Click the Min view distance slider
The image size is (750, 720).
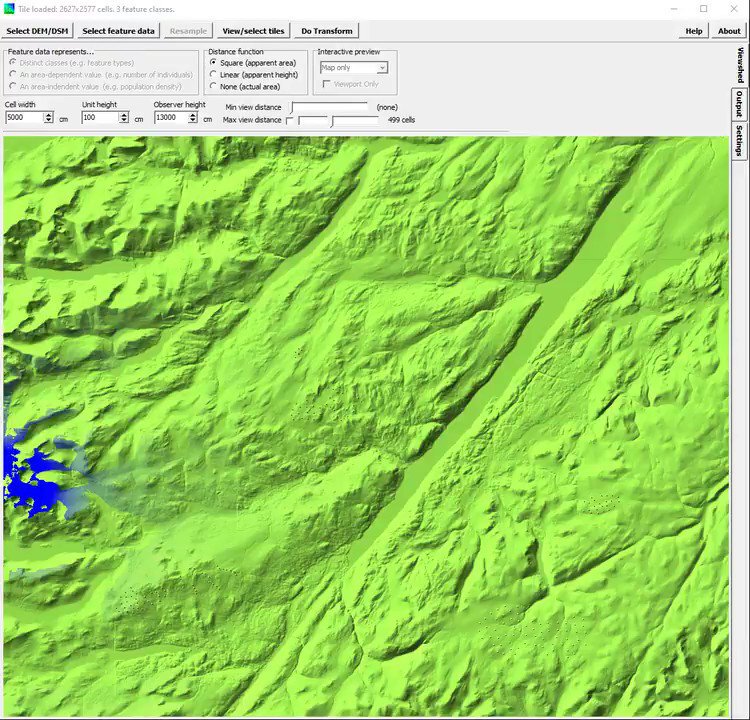tap(330, 107)
